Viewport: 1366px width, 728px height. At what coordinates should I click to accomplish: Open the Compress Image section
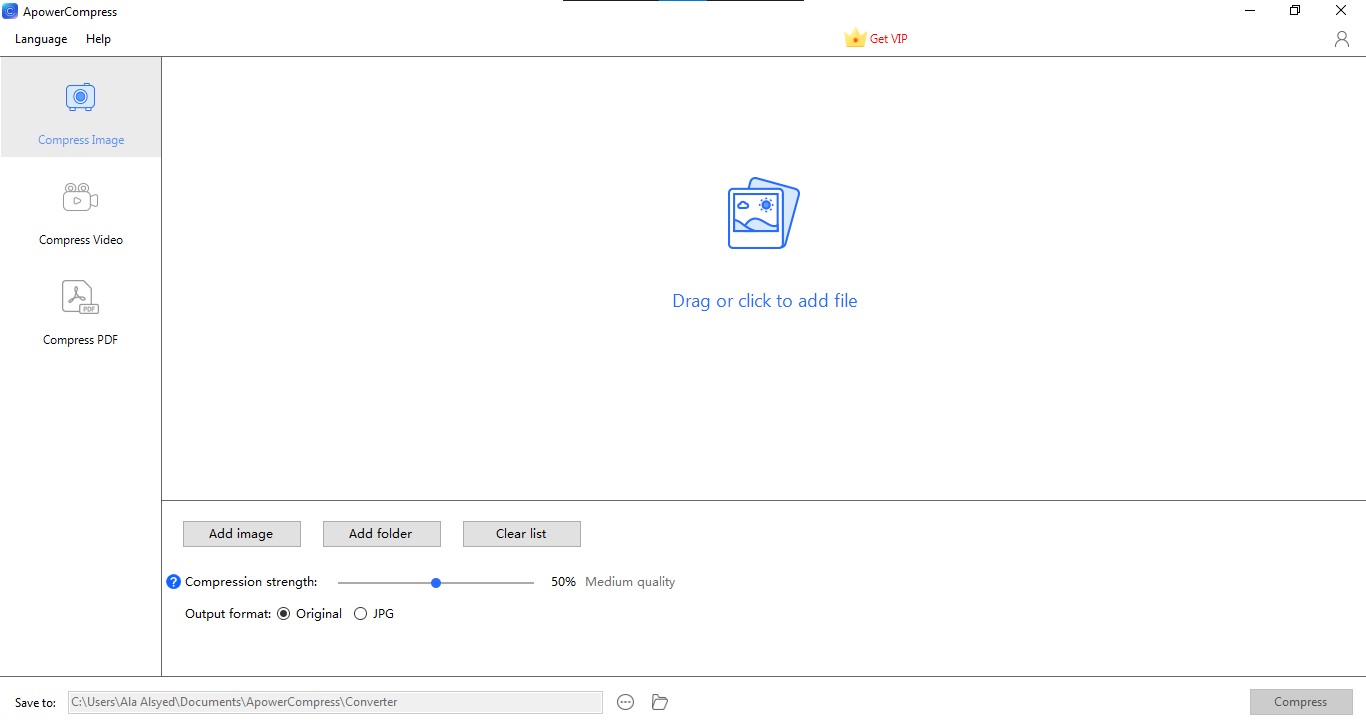click(x=81, y=107)
